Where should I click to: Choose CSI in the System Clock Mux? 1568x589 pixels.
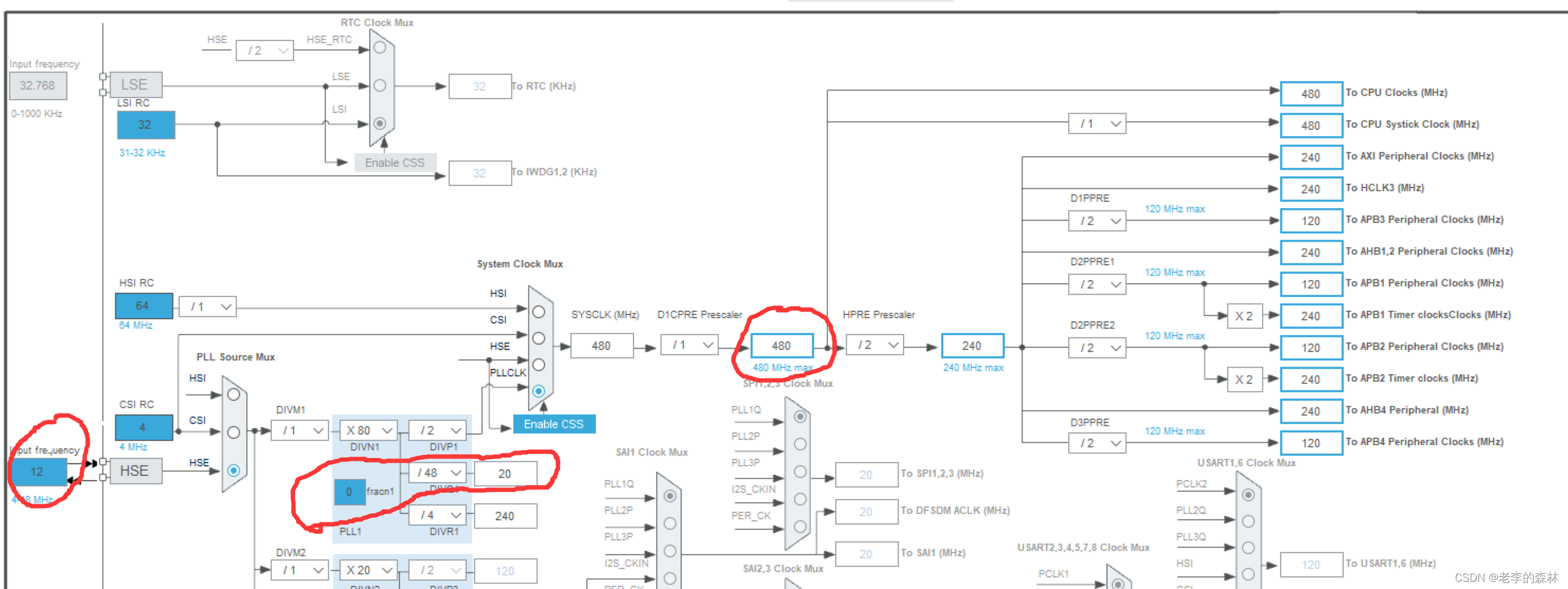[x=539, y=338]
